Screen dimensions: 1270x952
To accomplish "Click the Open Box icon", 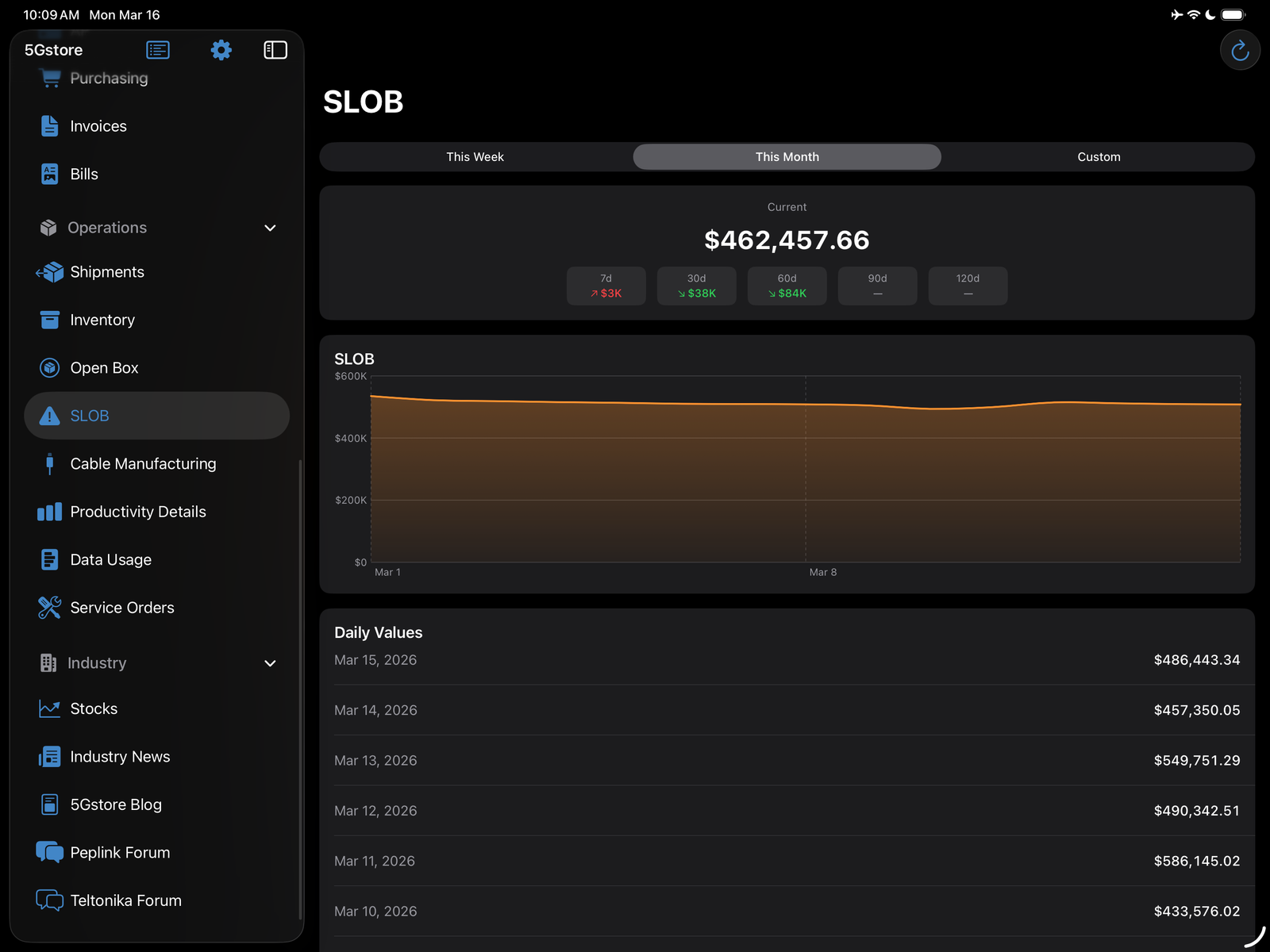I will point(49,367).
